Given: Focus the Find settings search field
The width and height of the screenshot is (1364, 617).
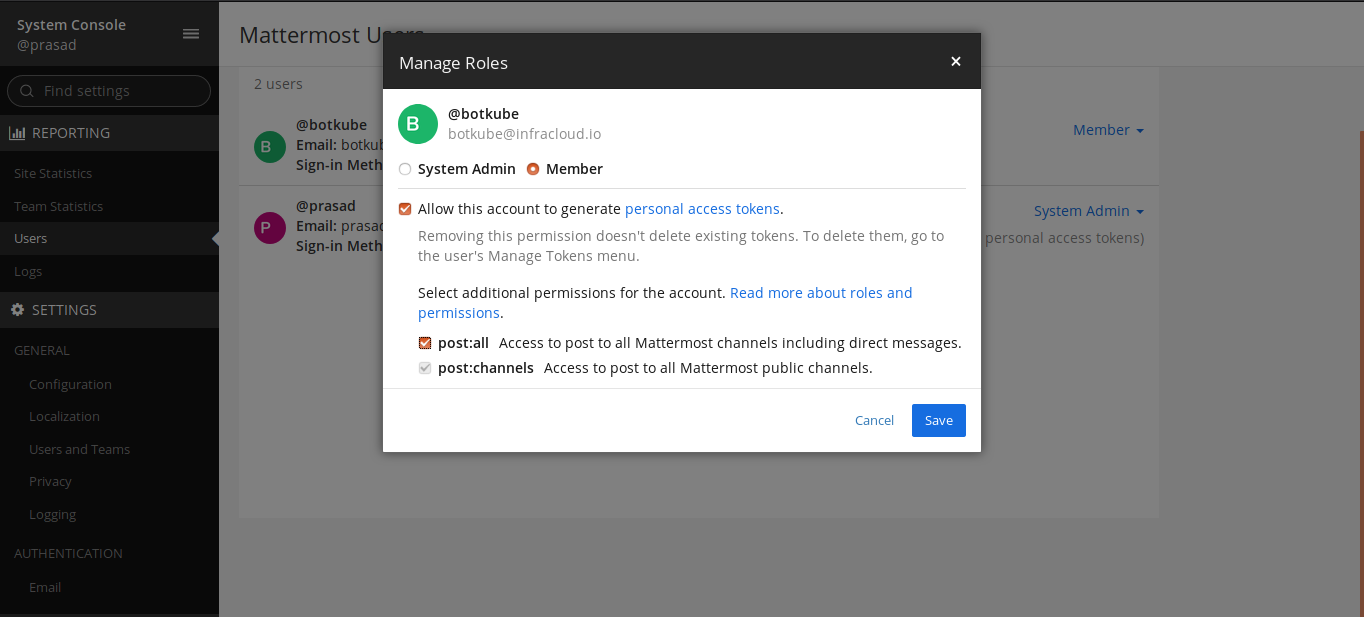Looking at the screenshot, I should pyautogui.click(x=120, y=91).
